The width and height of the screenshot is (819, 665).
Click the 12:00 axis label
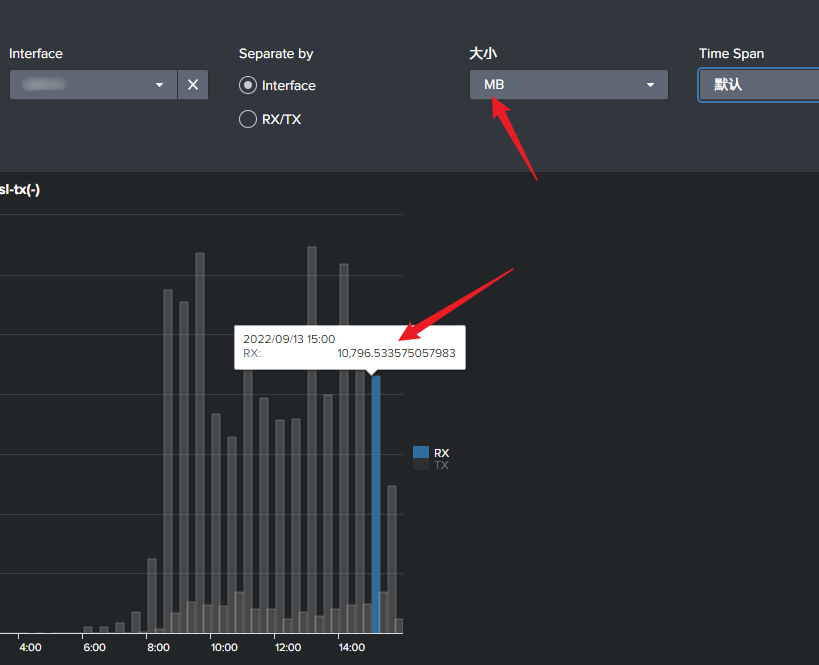tap(288, 647)
